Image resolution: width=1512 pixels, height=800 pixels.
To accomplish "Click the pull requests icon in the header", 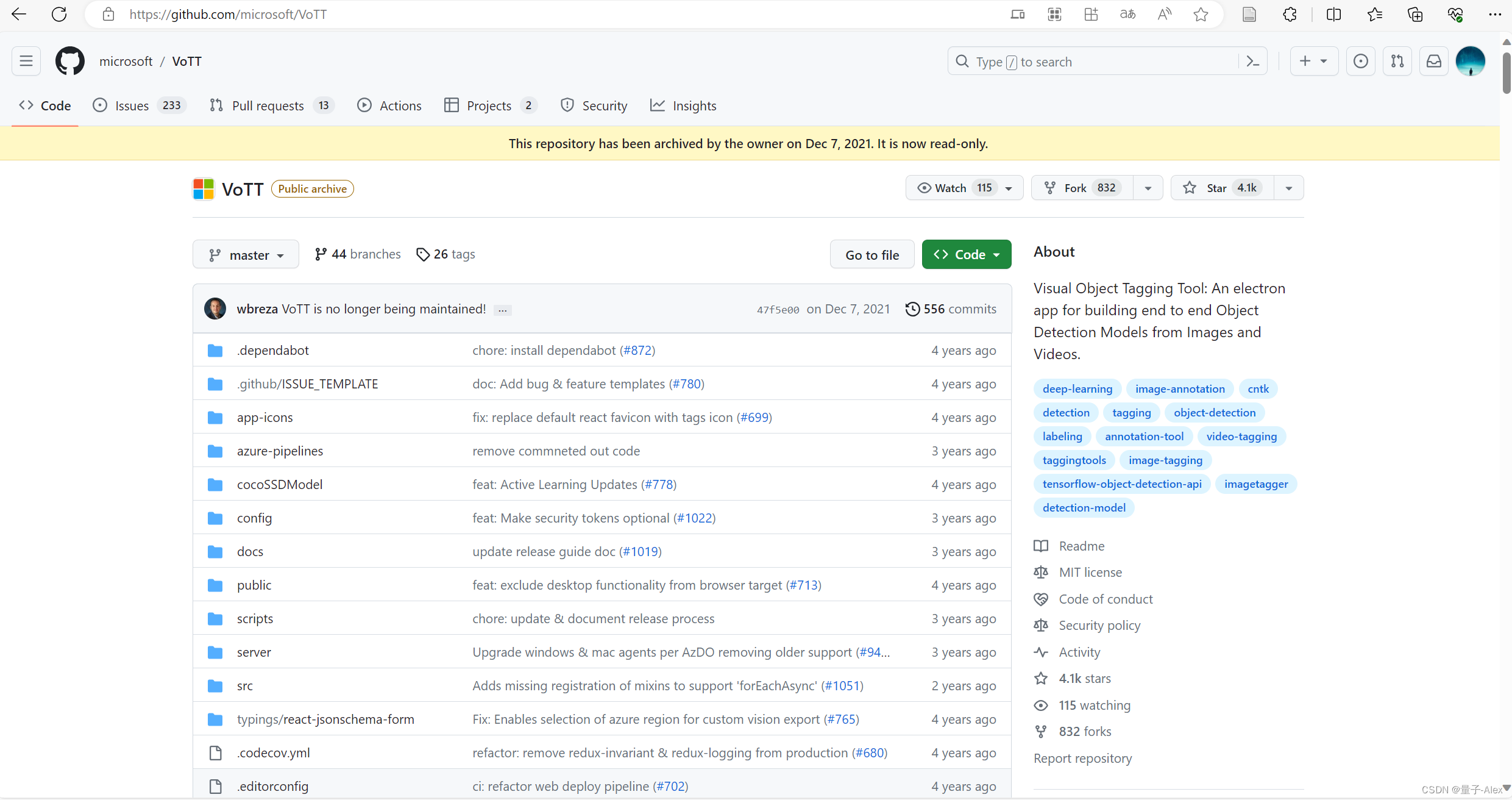I will pos(1398,61).
